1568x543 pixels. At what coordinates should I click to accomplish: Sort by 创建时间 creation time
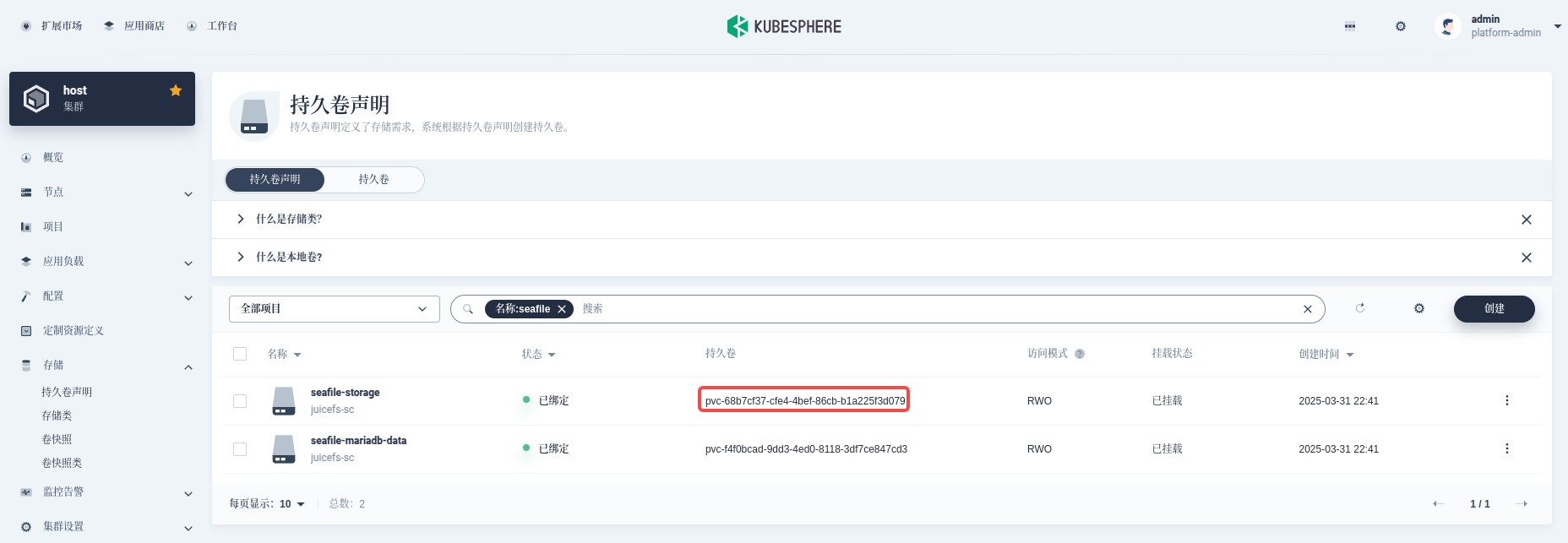point(1326,354)
